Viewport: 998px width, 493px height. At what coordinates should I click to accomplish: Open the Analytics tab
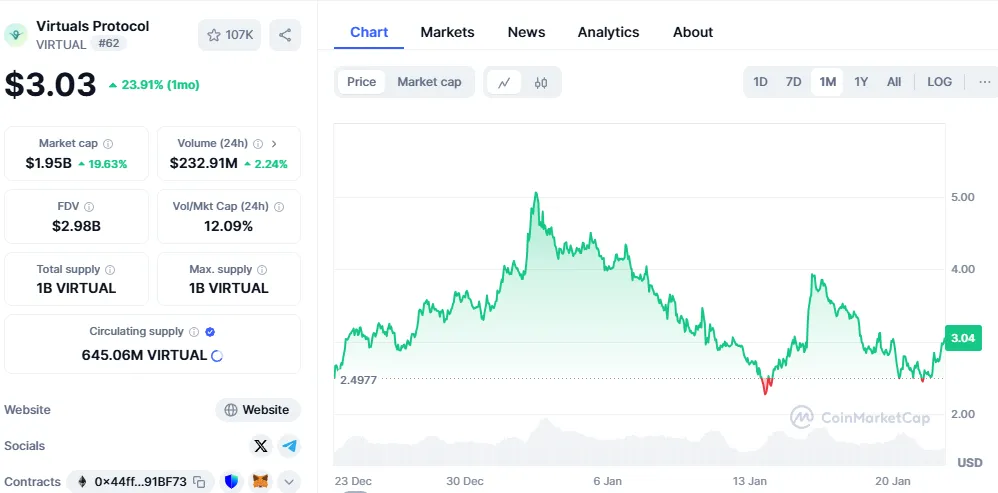click(x=608, y=32)
